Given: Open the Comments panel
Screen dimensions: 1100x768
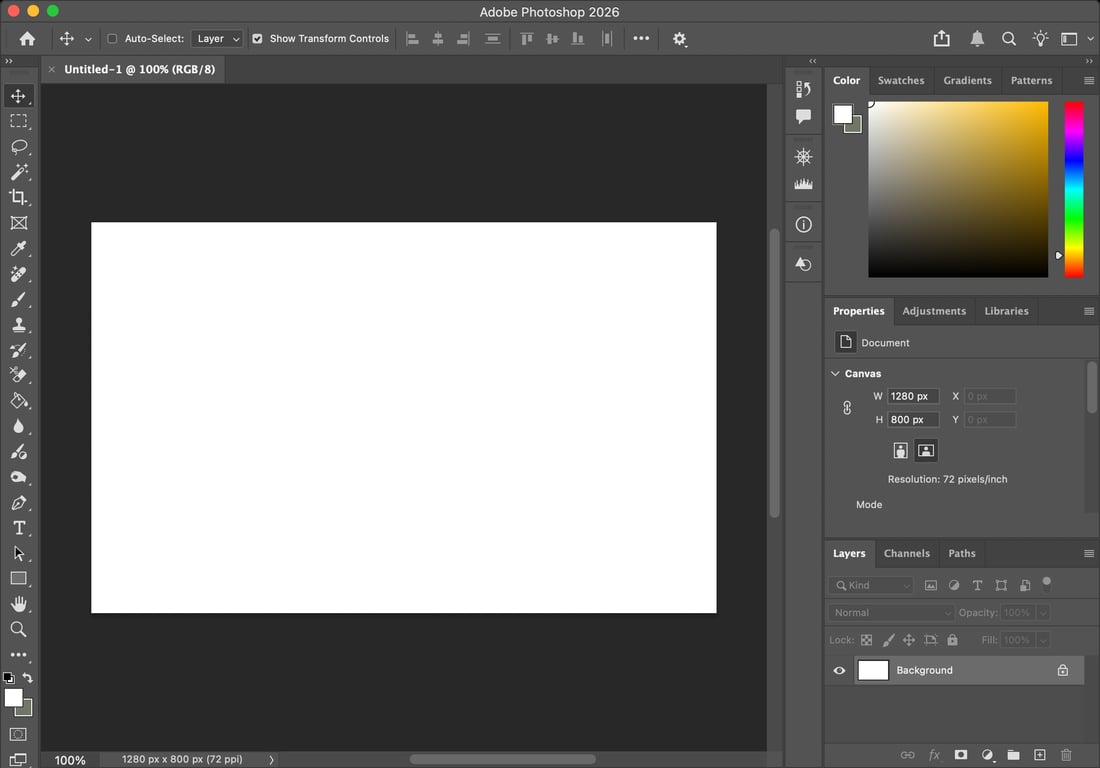Looking at the screenshot, I should pyautogui.click(x=803, y=116).
